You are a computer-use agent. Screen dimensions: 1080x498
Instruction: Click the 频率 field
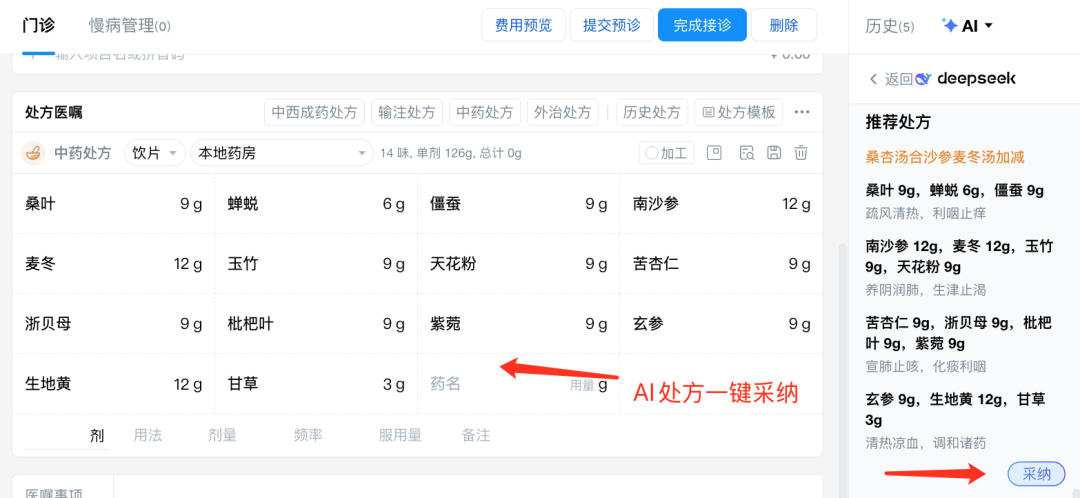tap(308, 435)
